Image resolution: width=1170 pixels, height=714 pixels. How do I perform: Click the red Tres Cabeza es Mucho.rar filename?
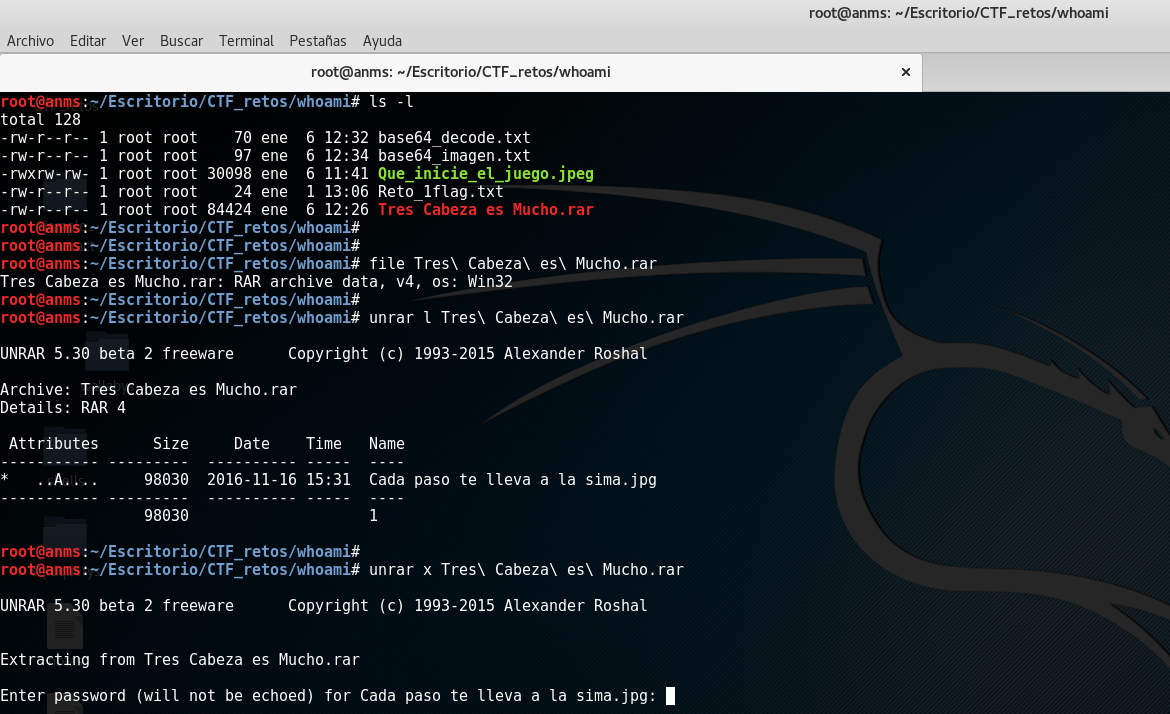click(485, 210)
